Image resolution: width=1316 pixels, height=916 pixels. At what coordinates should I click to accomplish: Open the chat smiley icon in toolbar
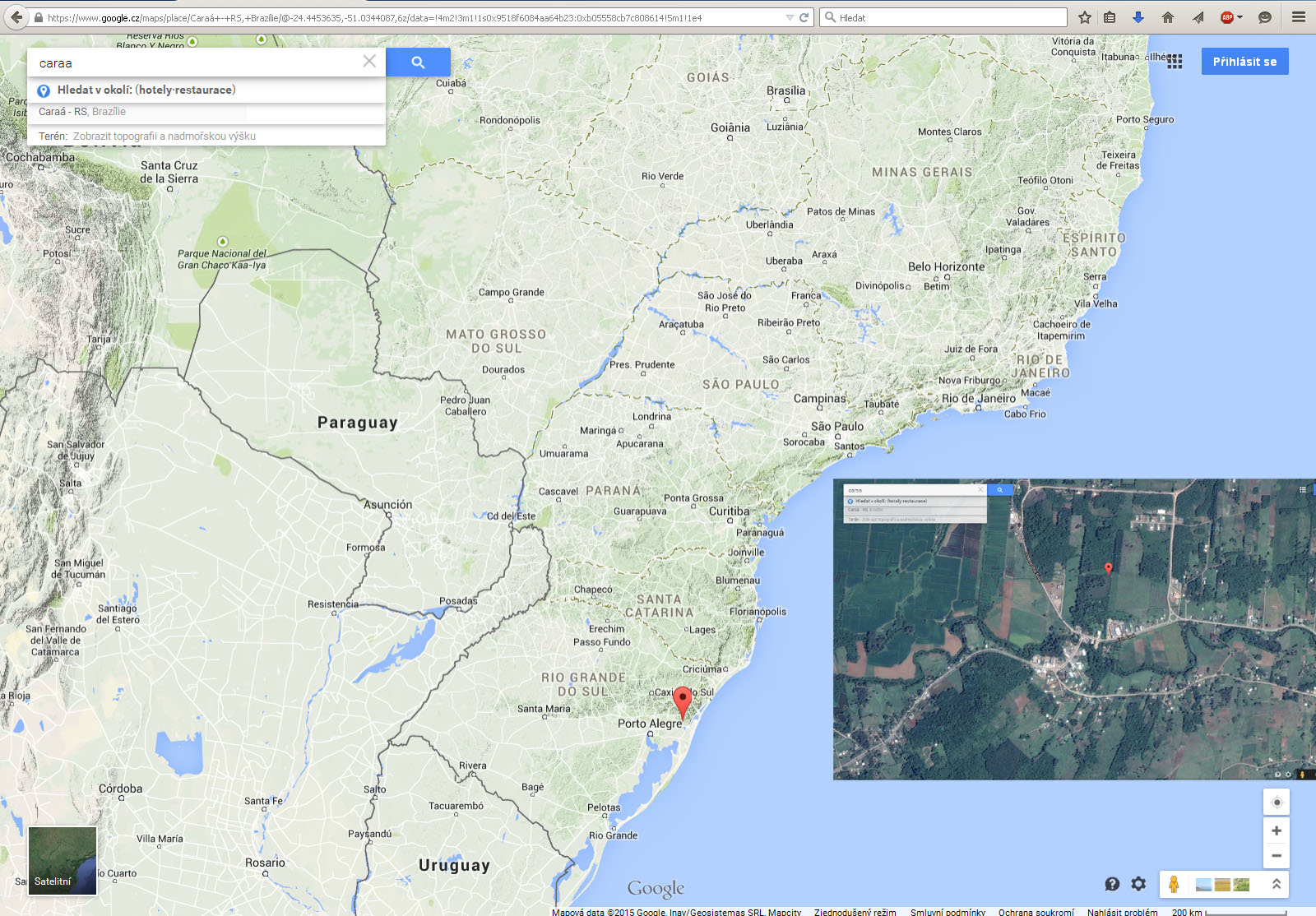coord(1265,17)
